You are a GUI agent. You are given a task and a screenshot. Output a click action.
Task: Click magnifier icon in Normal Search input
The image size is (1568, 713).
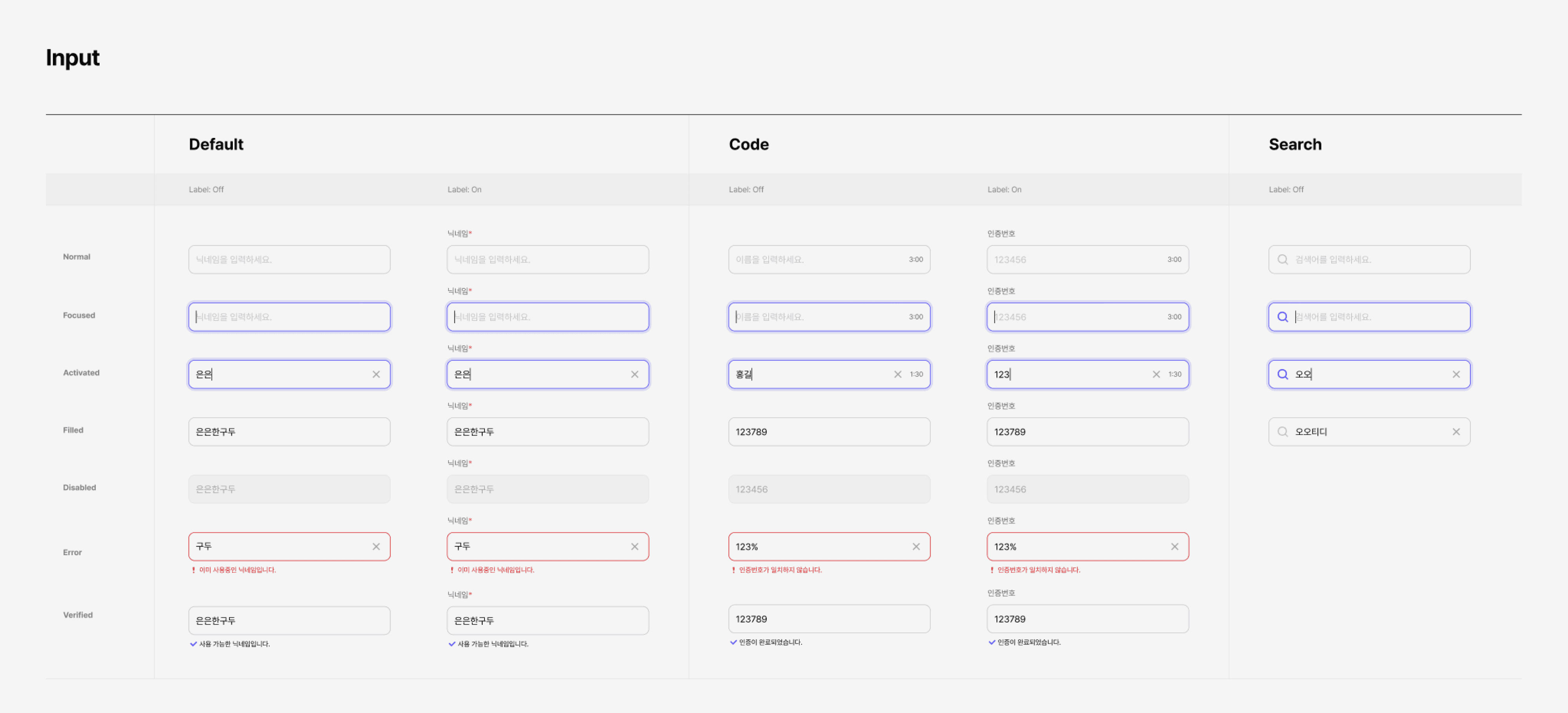1282,259
